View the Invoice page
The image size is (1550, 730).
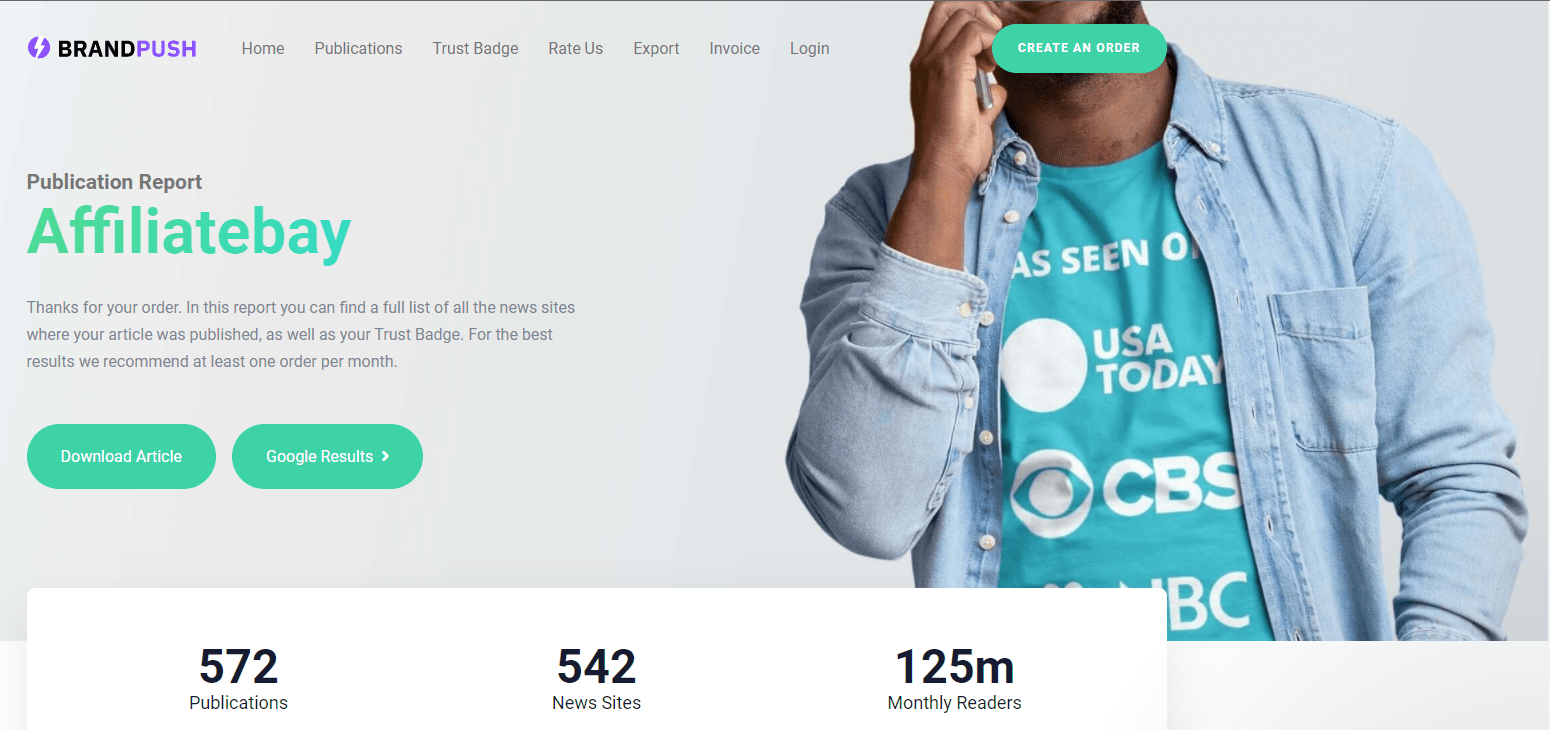point(735,48)
